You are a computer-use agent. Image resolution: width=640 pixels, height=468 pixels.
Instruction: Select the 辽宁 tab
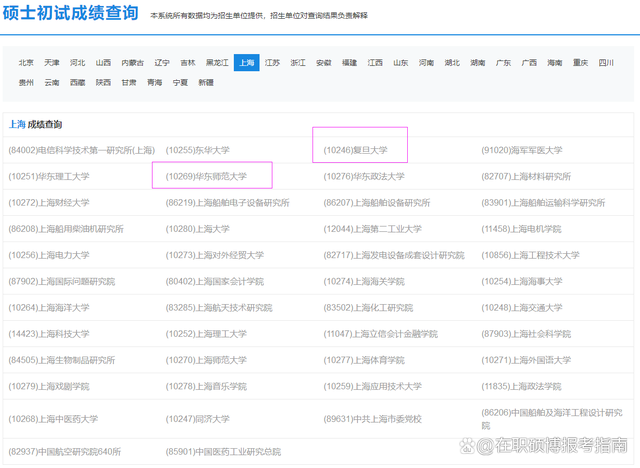coord(162,62)
